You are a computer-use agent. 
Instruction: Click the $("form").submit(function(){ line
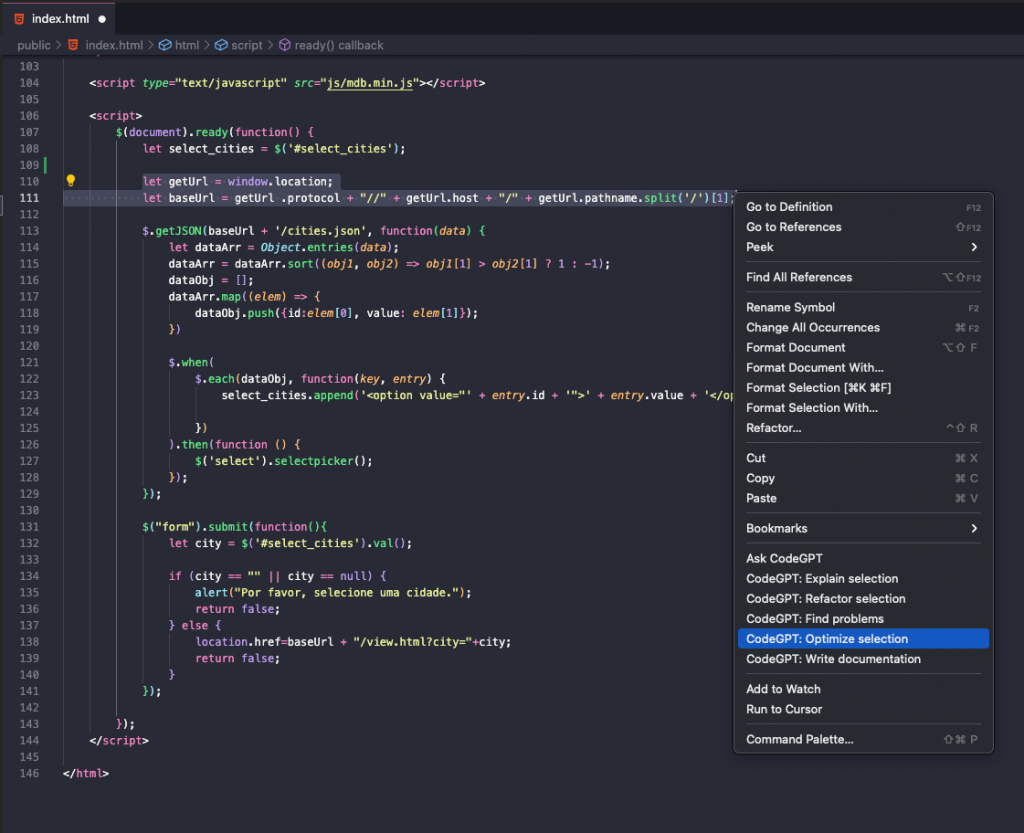234,527
